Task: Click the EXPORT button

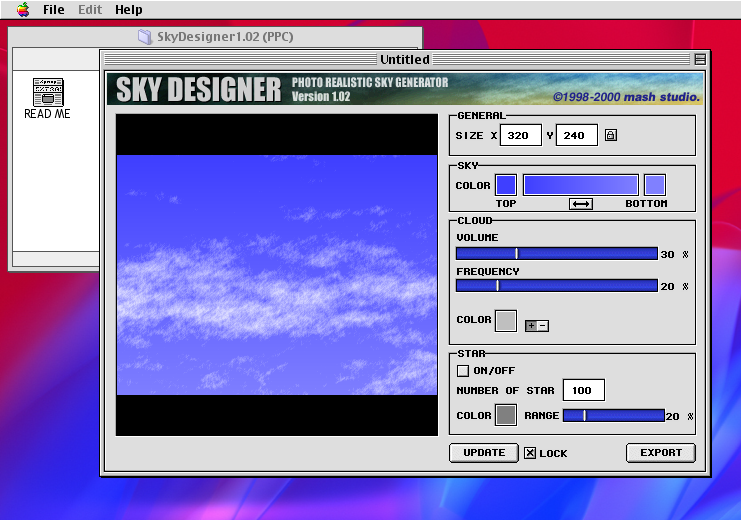Action: [661, 453]
